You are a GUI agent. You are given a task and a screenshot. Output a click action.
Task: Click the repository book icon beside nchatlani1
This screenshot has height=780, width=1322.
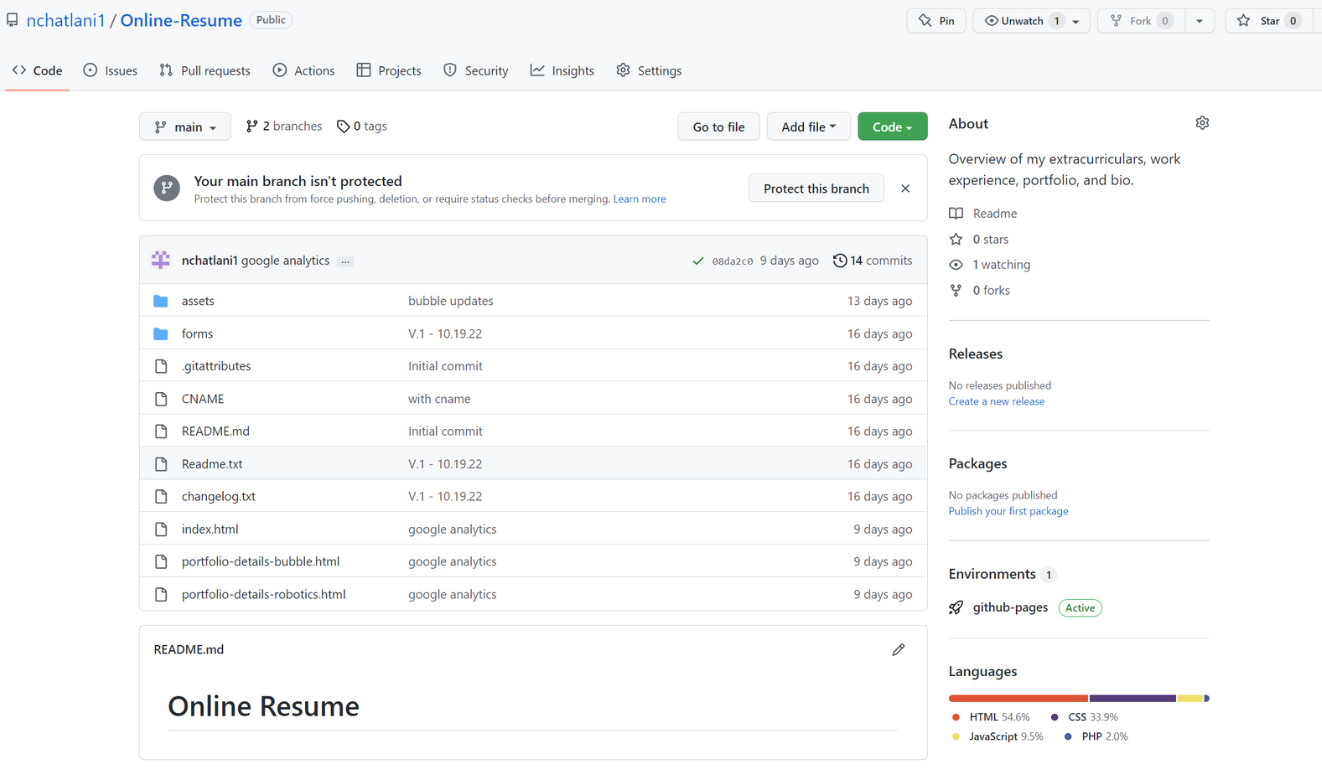pyautogui.click(x=12, y=20)
